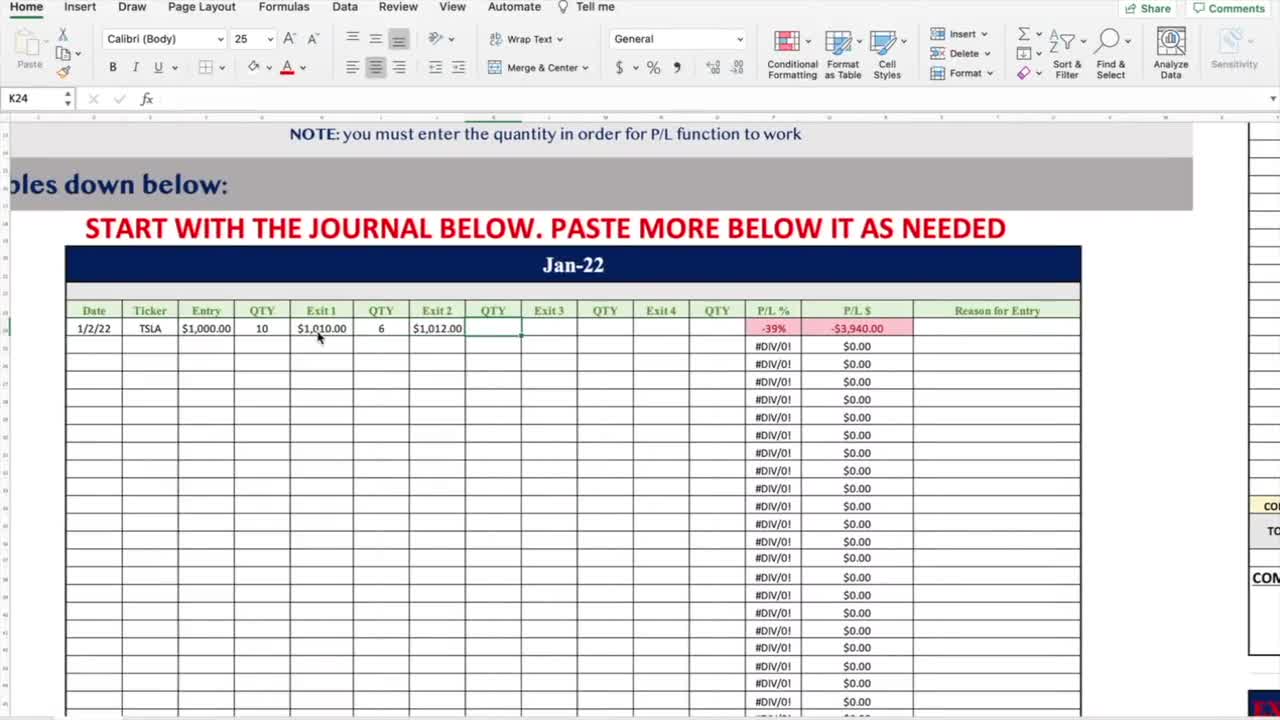This screenshot has width=1280, height=720.
Task: Apply percent style formatting
Action: click(653, 67)
